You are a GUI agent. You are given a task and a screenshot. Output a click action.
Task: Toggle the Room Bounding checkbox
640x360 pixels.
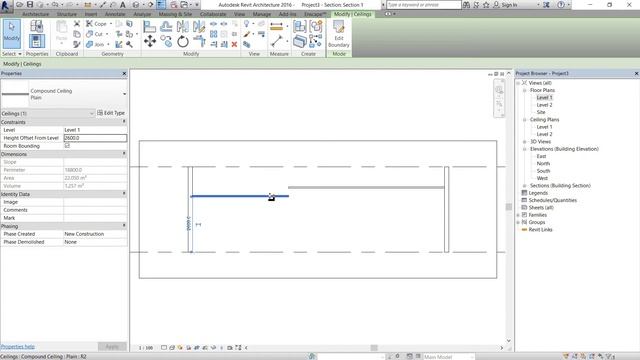(x=67, y=146)
